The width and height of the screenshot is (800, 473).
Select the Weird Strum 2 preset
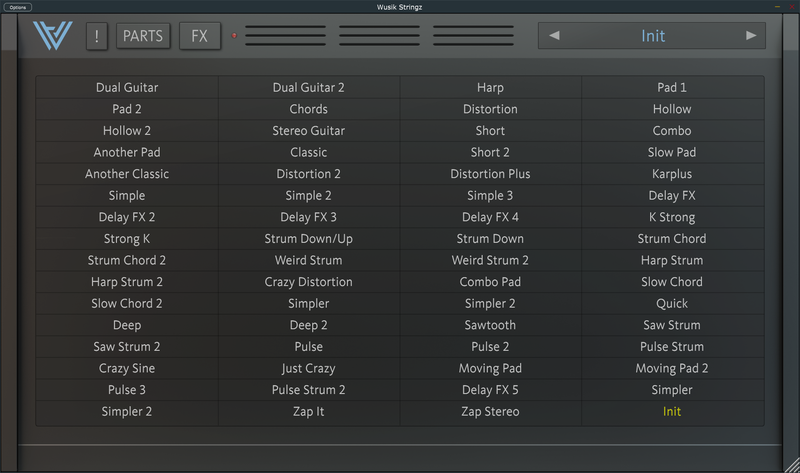click(490, 260)
